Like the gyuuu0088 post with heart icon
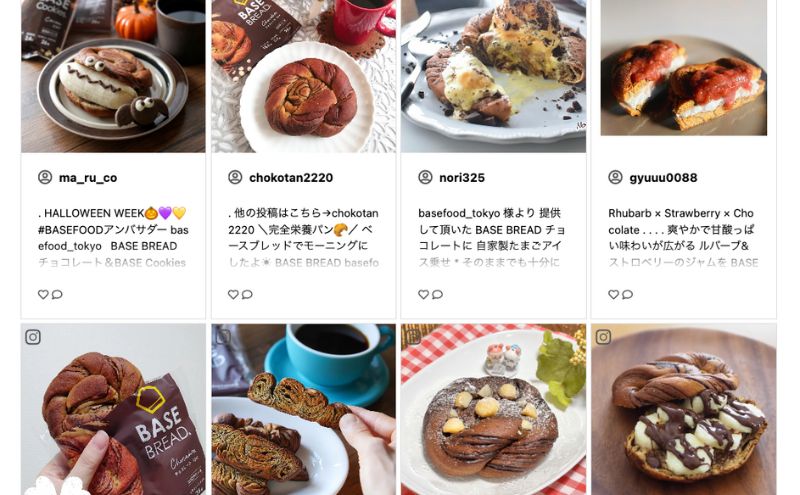Viewport: 800px width, 495px height. click(x=614, y=294)
